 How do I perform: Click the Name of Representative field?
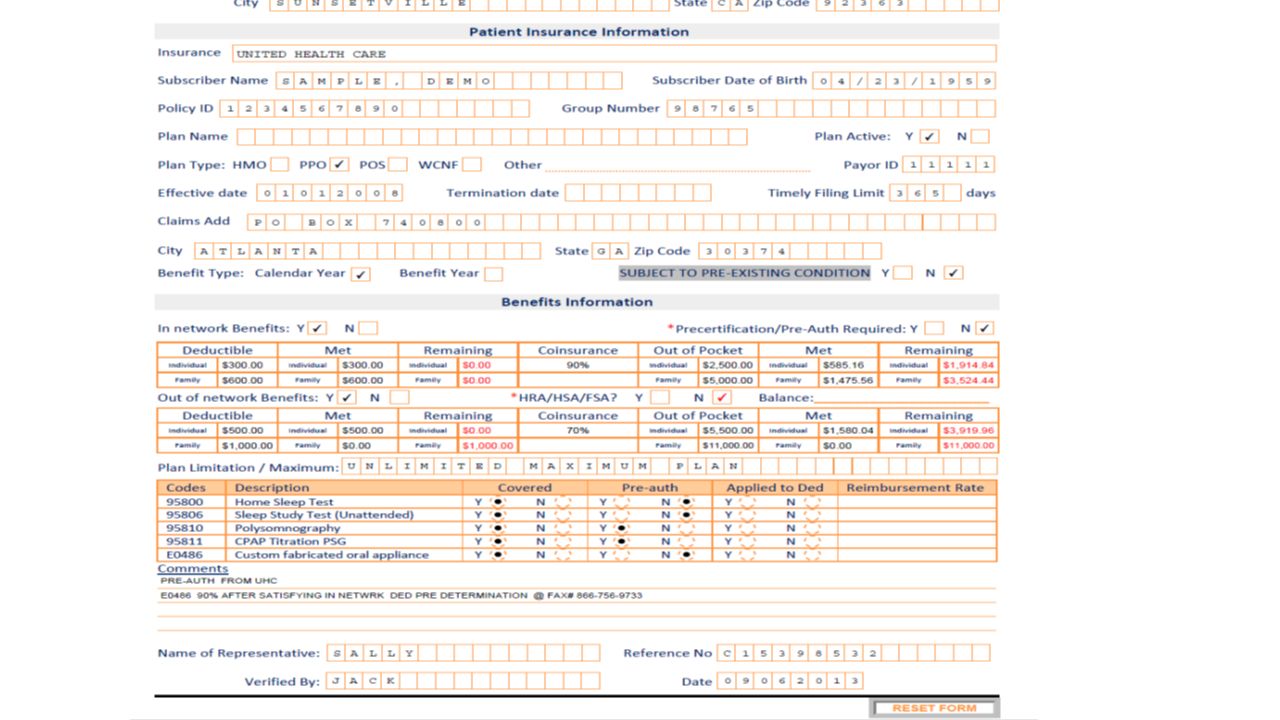pyautogui.click(x=463, y=653)
